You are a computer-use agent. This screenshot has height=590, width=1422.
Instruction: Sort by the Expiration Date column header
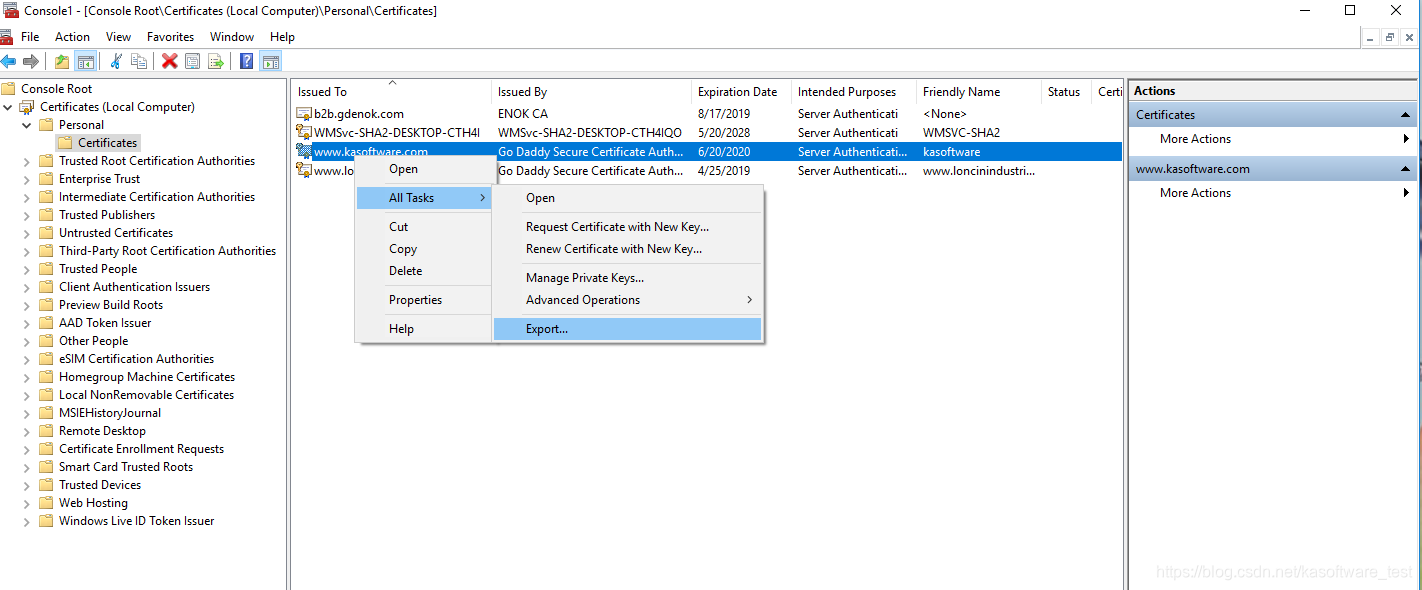coord(741,92)
